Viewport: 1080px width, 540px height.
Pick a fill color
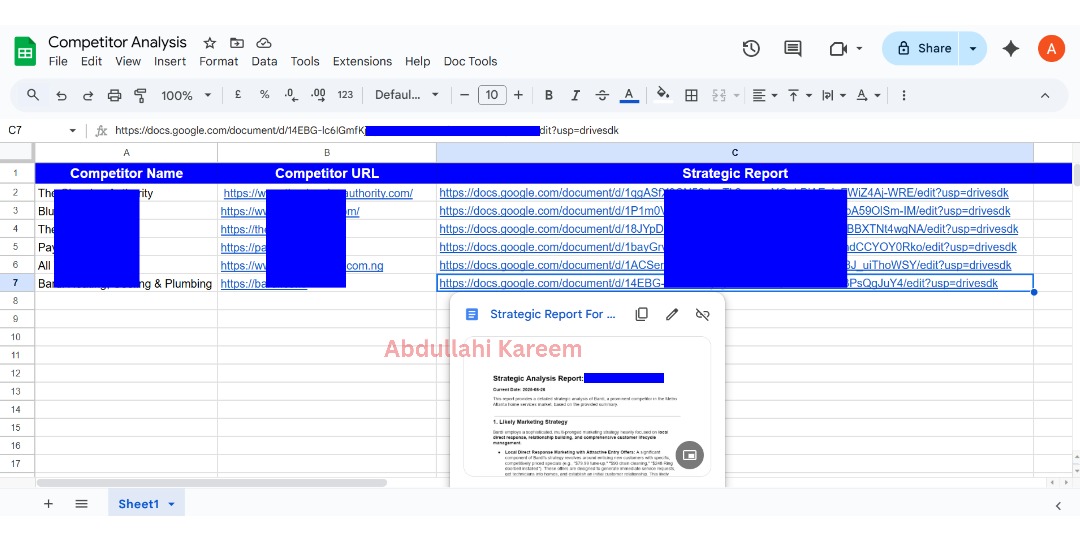[x=663, y=95]
